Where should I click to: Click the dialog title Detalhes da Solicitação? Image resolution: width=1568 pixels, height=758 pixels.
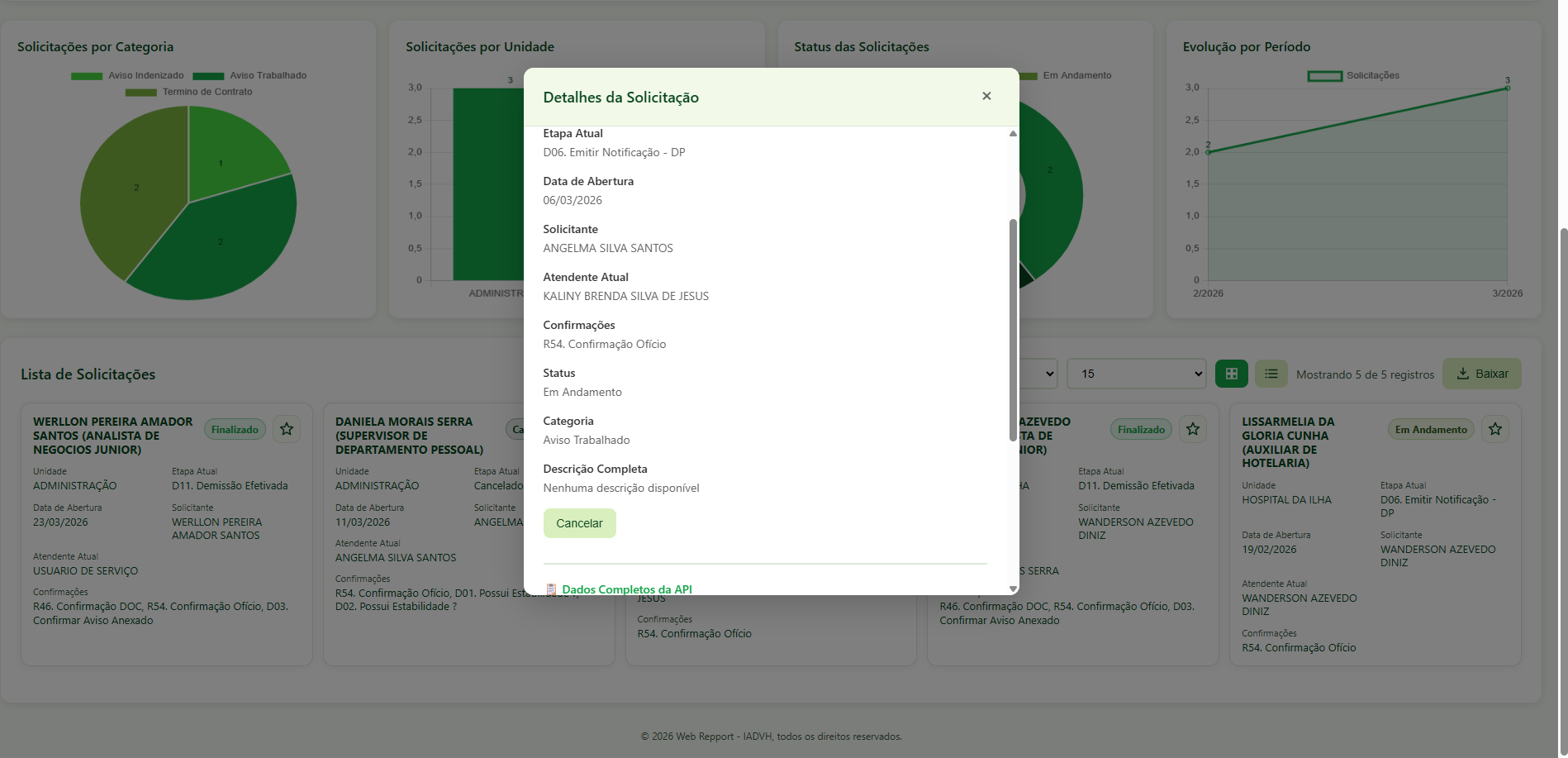(x=620, y=98)
